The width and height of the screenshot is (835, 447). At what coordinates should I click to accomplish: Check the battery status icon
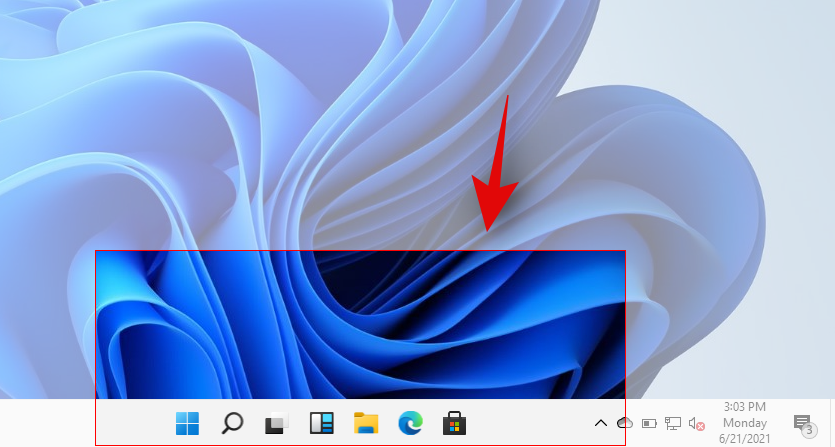pos(649,424)
